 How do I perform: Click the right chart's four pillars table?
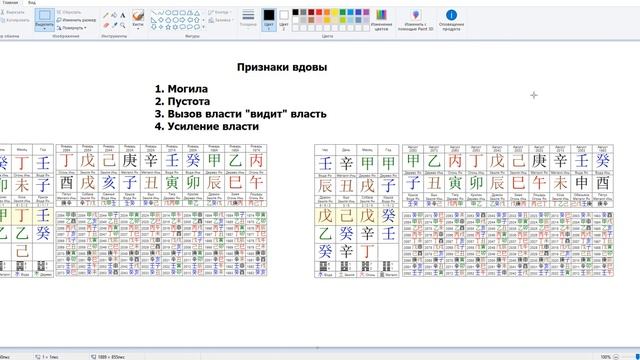(357, 211)
